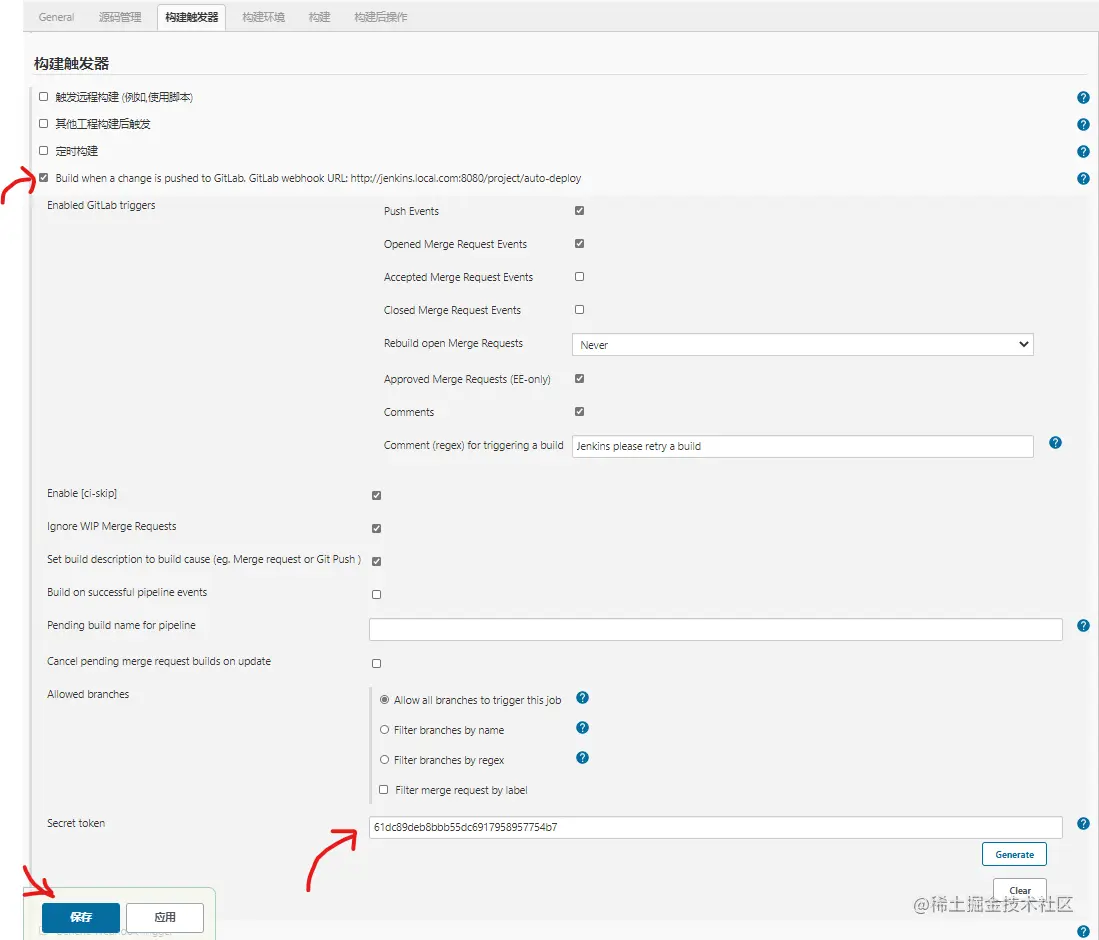Switch to the General tab
1099x940 pixels.
point(56,17)
